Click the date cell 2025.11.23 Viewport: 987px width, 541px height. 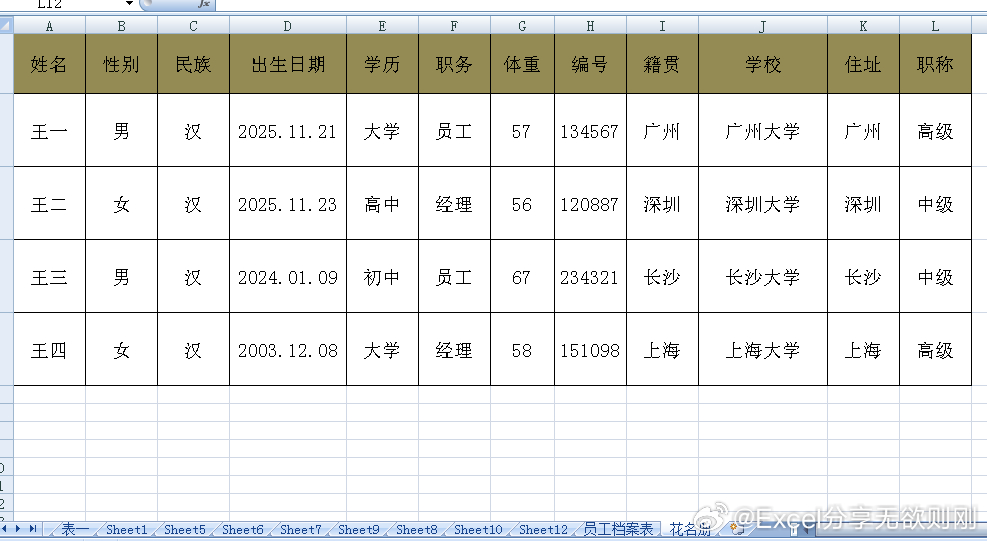point(288,203)
